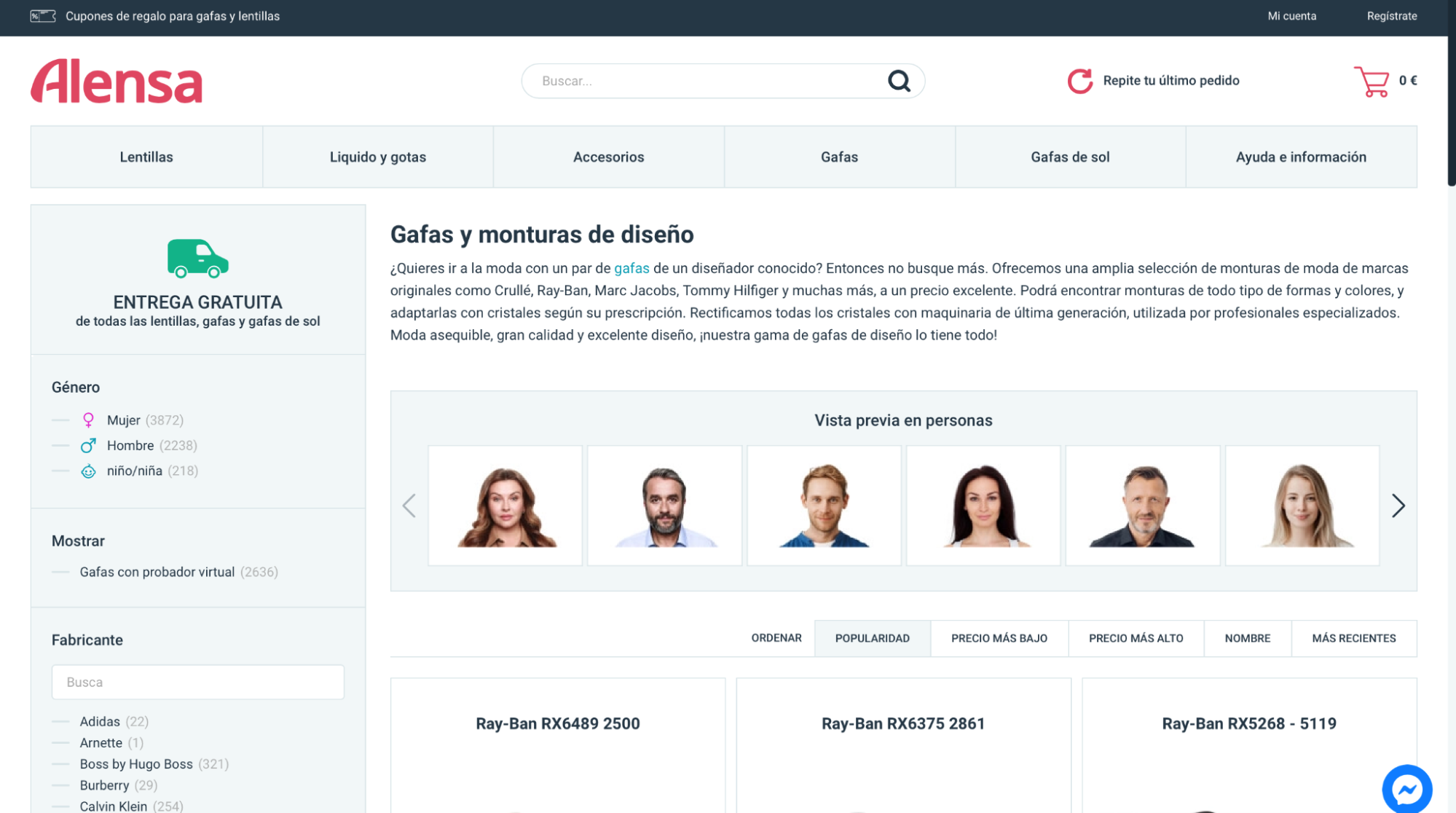Click the green delivery truck icon

pyautogui.click(x=198, y=259)
